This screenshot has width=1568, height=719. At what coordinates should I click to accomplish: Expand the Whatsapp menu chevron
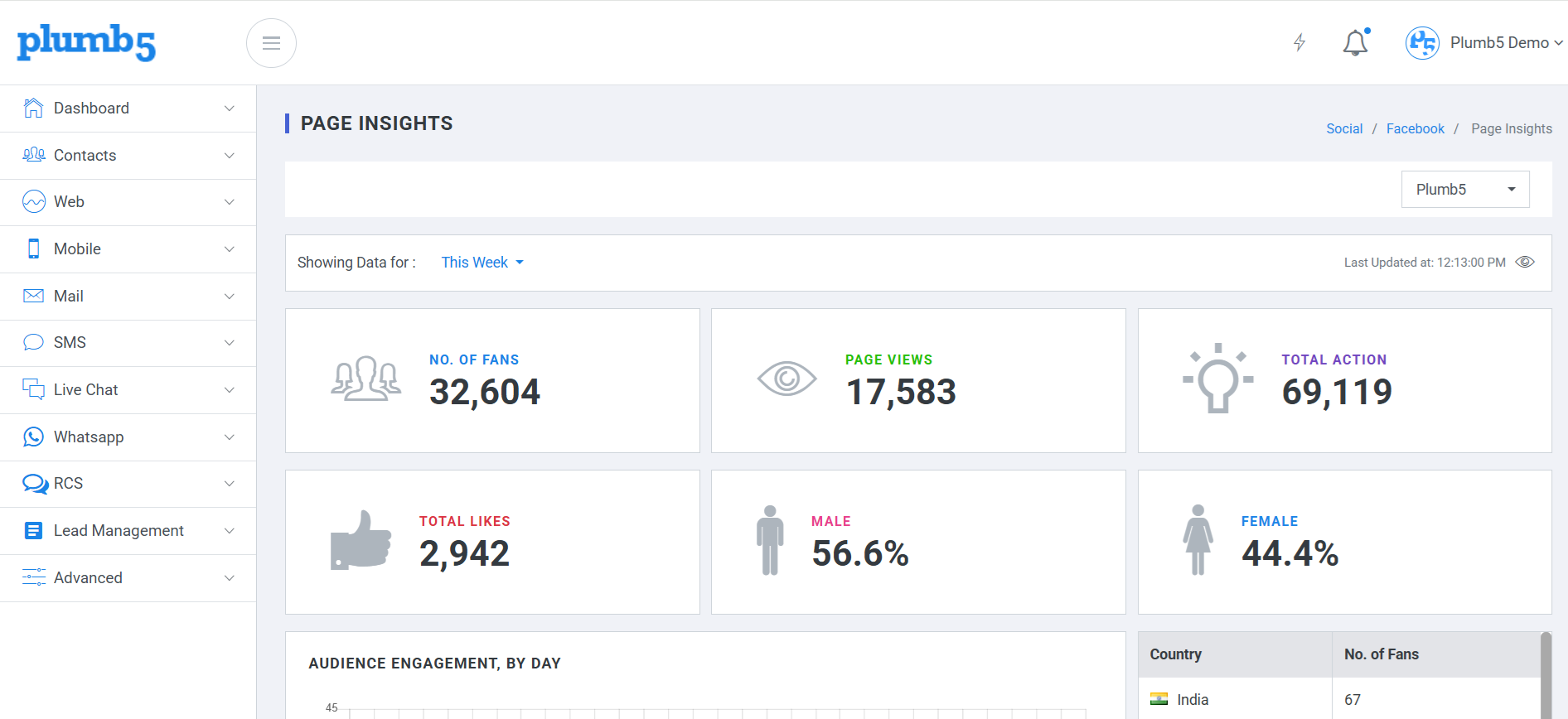[x=230, y=437]
